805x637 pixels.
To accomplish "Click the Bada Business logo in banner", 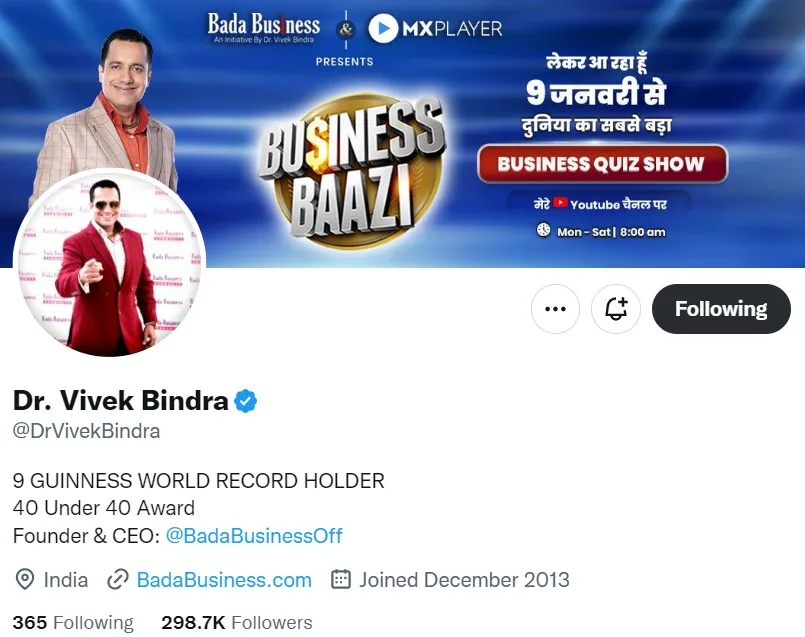I will coord(263,28).
